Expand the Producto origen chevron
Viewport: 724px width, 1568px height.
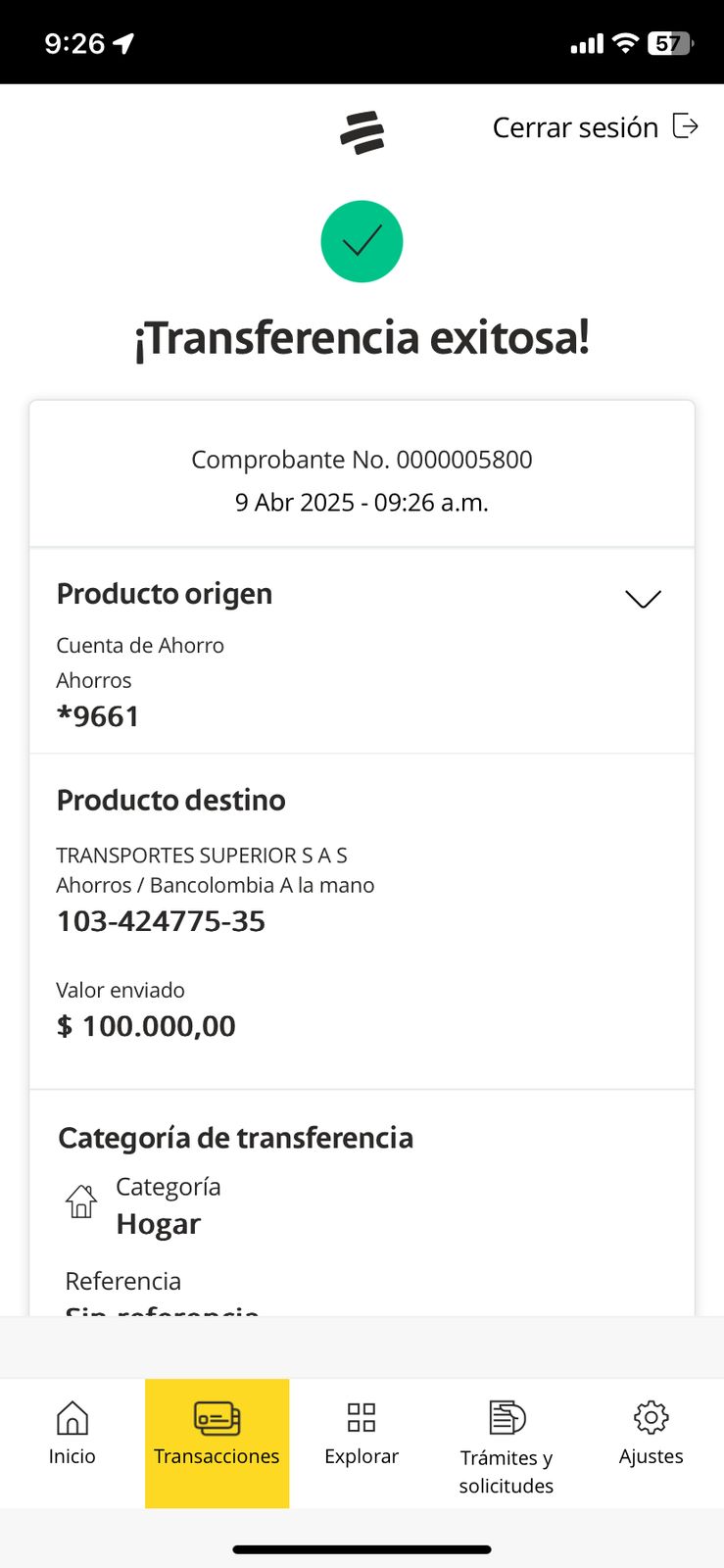click(x=643, y=599)
